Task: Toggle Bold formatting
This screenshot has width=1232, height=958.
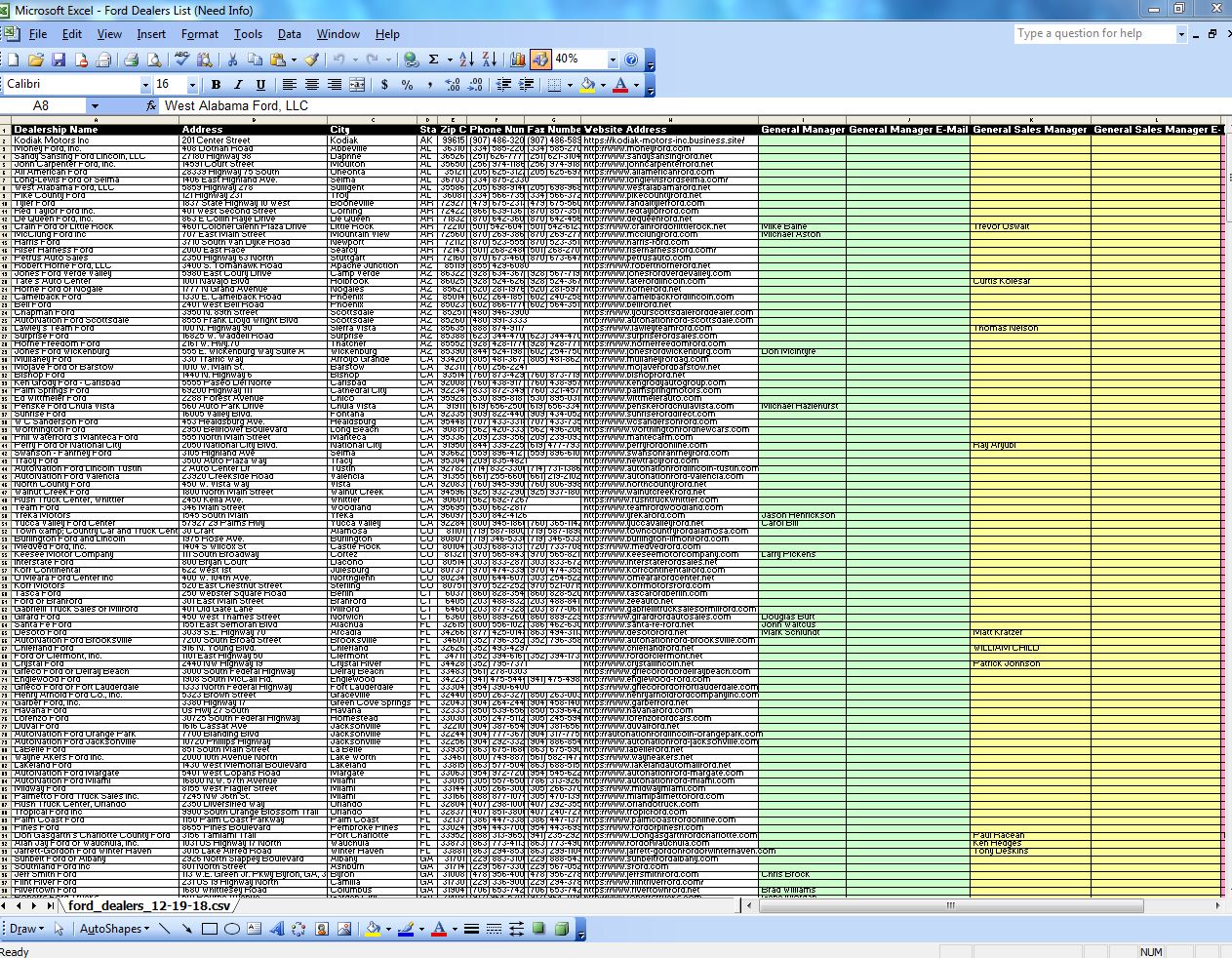Action: click(x=216, y=85)
